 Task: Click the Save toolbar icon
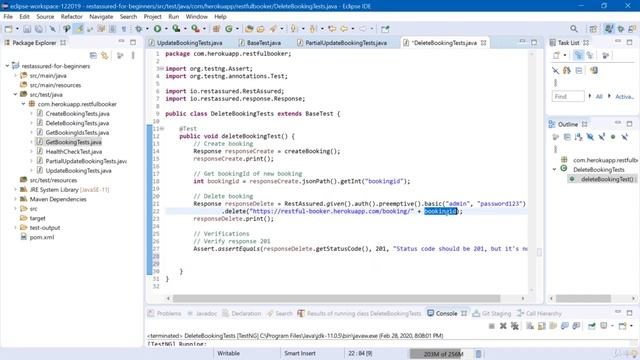coord(27,29)
